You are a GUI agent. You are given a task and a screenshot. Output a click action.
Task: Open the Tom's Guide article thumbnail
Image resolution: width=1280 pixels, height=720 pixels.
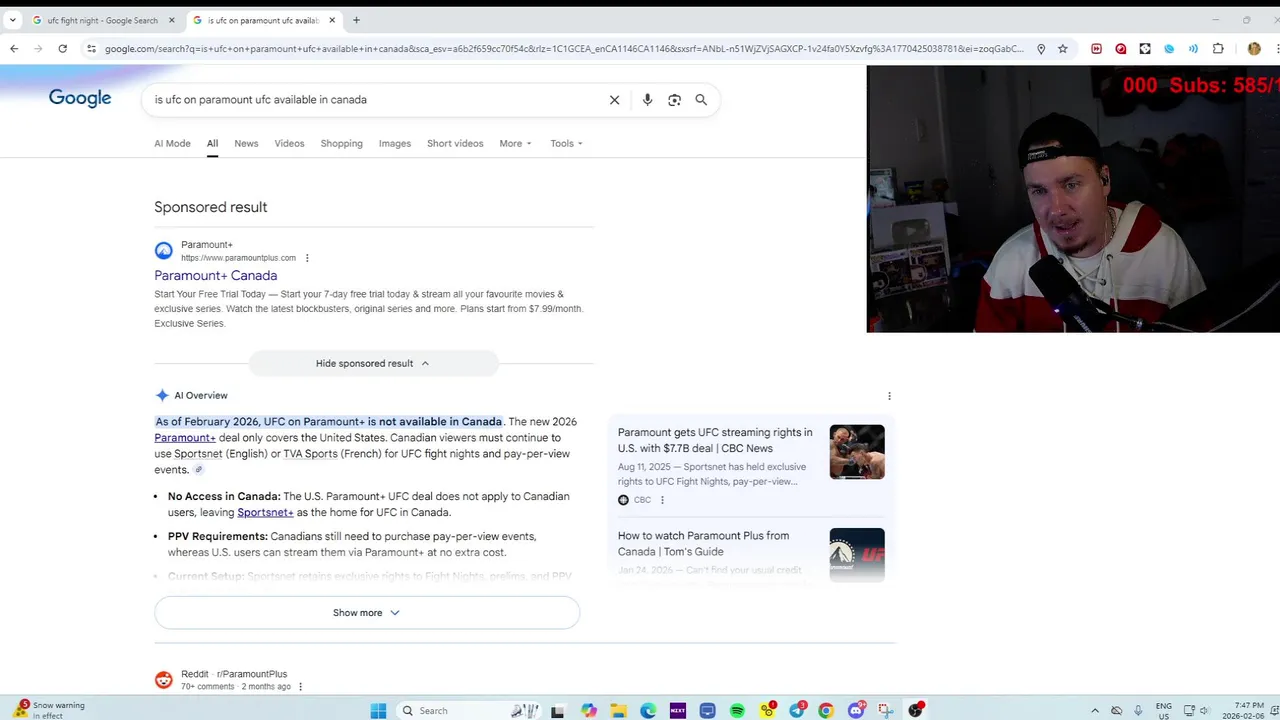pyautogui.click(x=857, y=555)
